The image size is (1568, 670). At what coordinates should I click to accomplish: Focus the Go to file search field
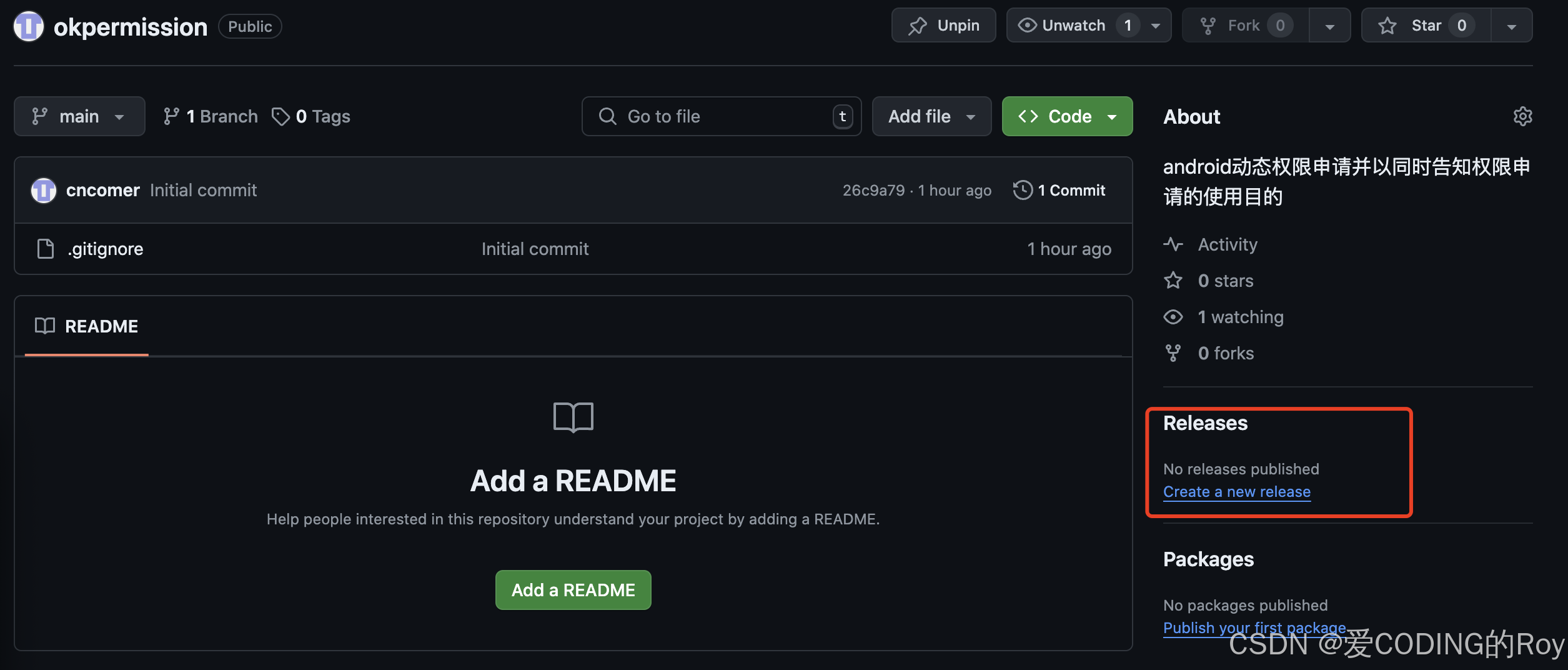coord(722,116)
